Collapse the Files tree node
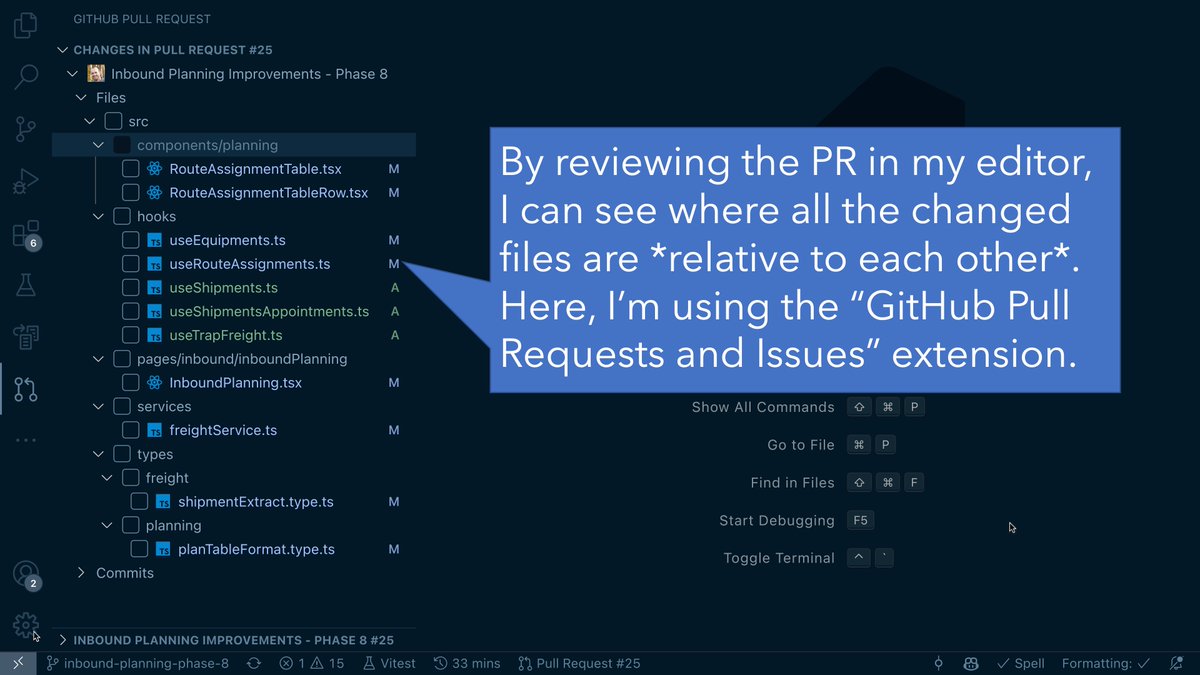Image resolution: width=1200 pixels, height=675 pixels. point(81,98)
